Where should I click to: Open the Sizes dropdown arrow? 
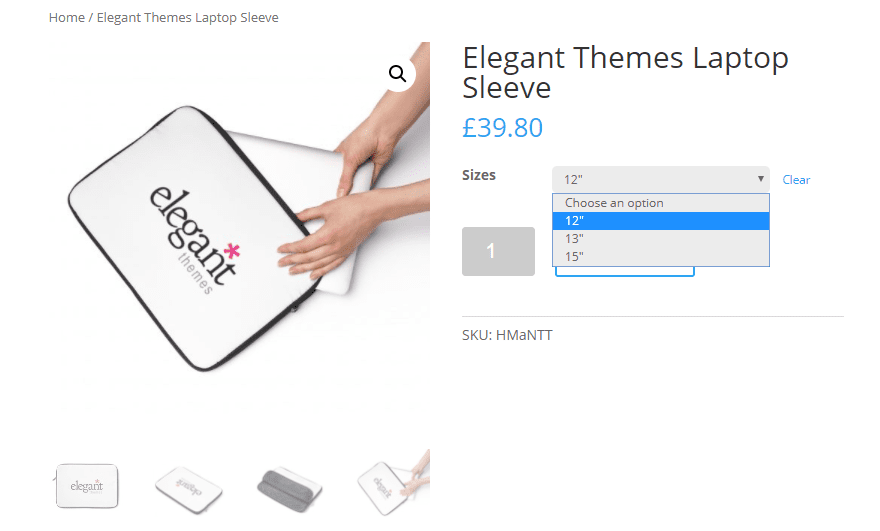[x=760, y=178]
